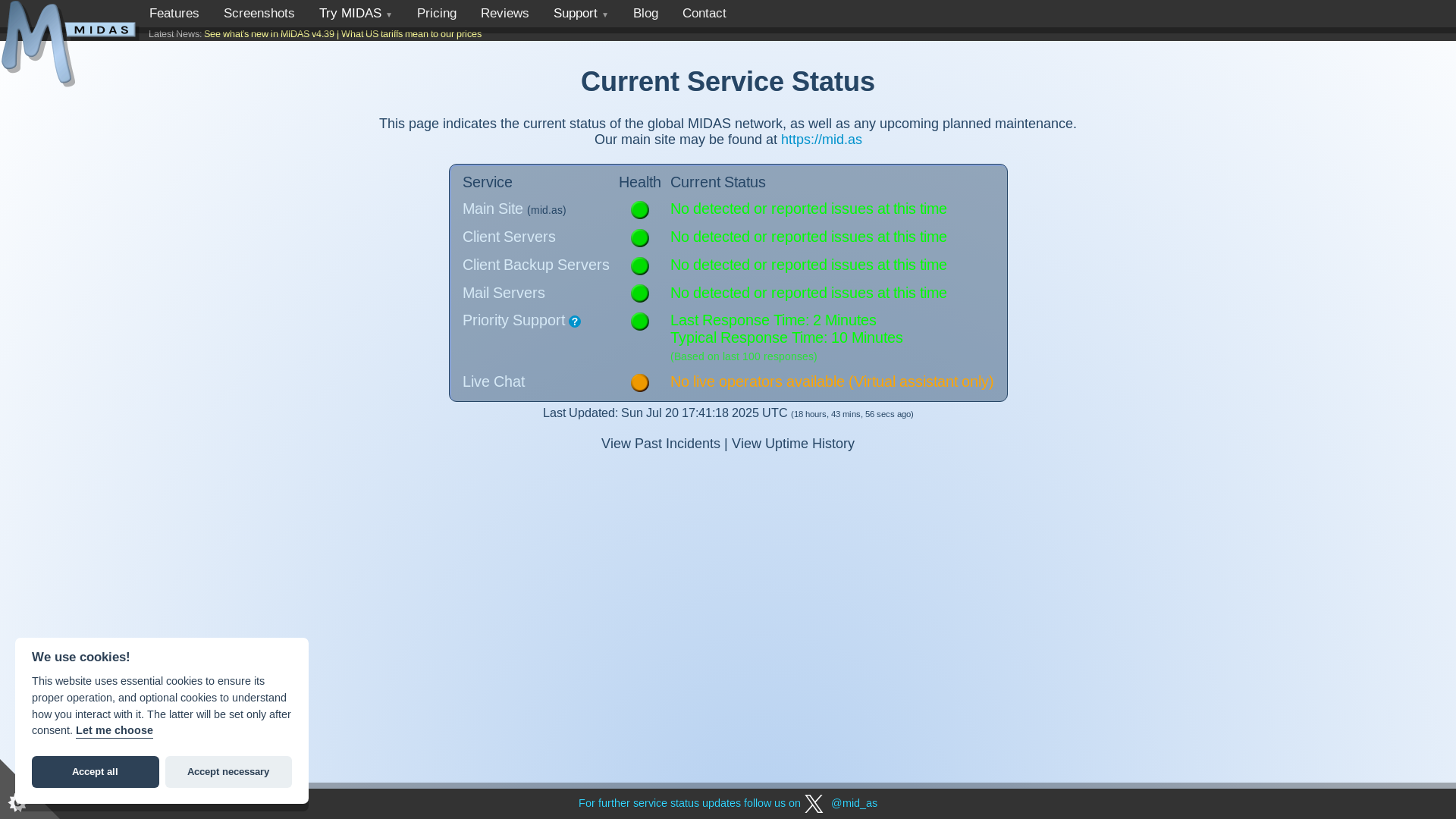Viewport: 1456px width, 819px height.
Task: Expand the Try MIDAS dropdown
Action: click(x=355, y=14)
